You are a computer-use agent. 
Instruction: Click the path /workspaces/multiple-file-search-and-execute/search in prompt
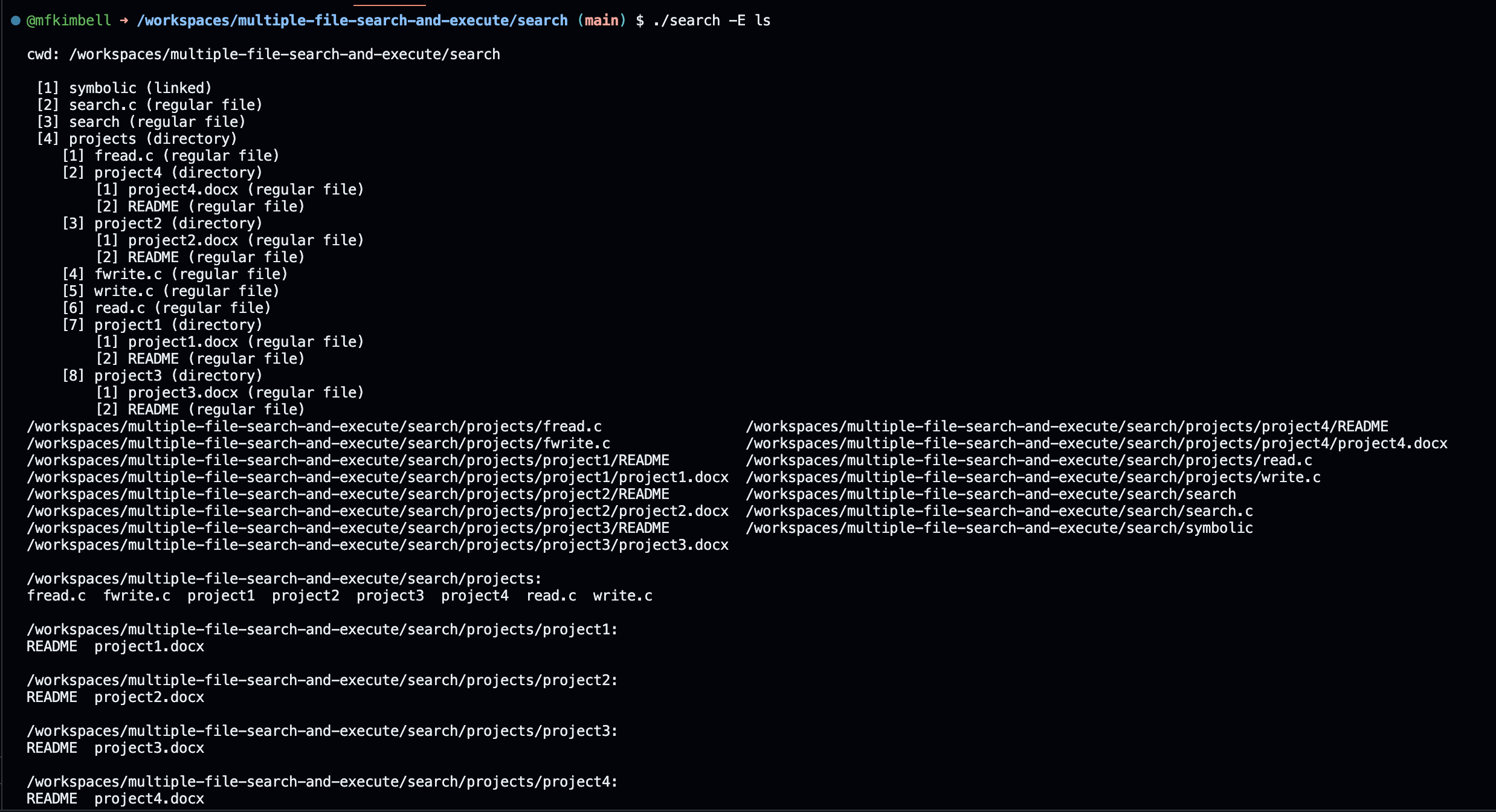[350, 20]
